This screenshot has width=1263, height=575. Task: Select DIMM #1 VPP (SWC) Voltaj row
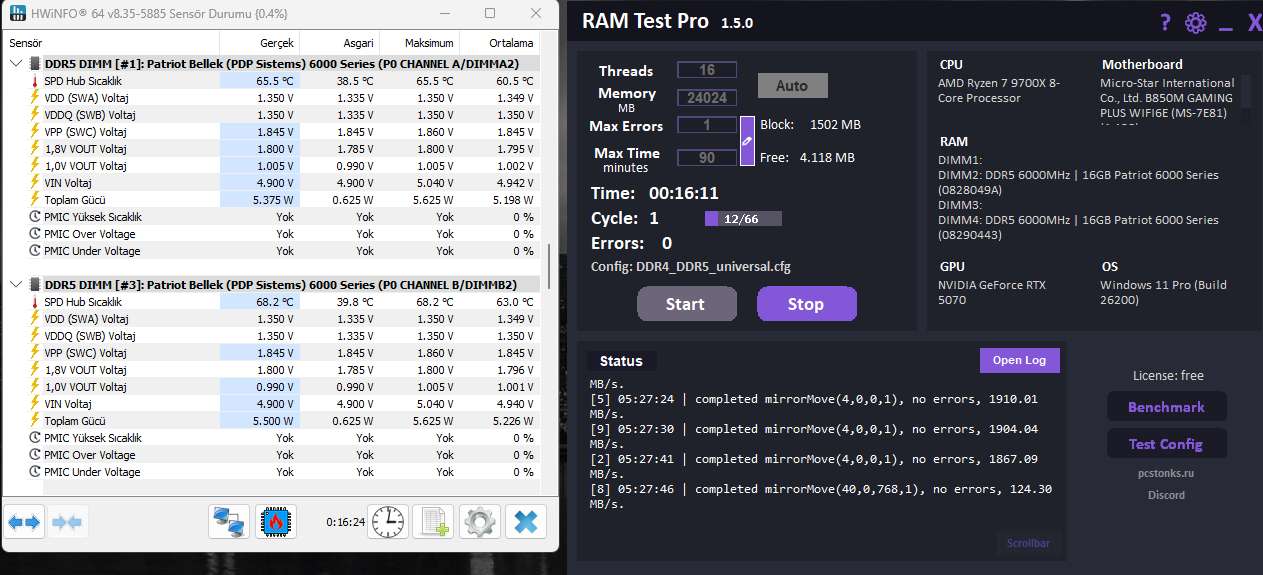(271, 132)
